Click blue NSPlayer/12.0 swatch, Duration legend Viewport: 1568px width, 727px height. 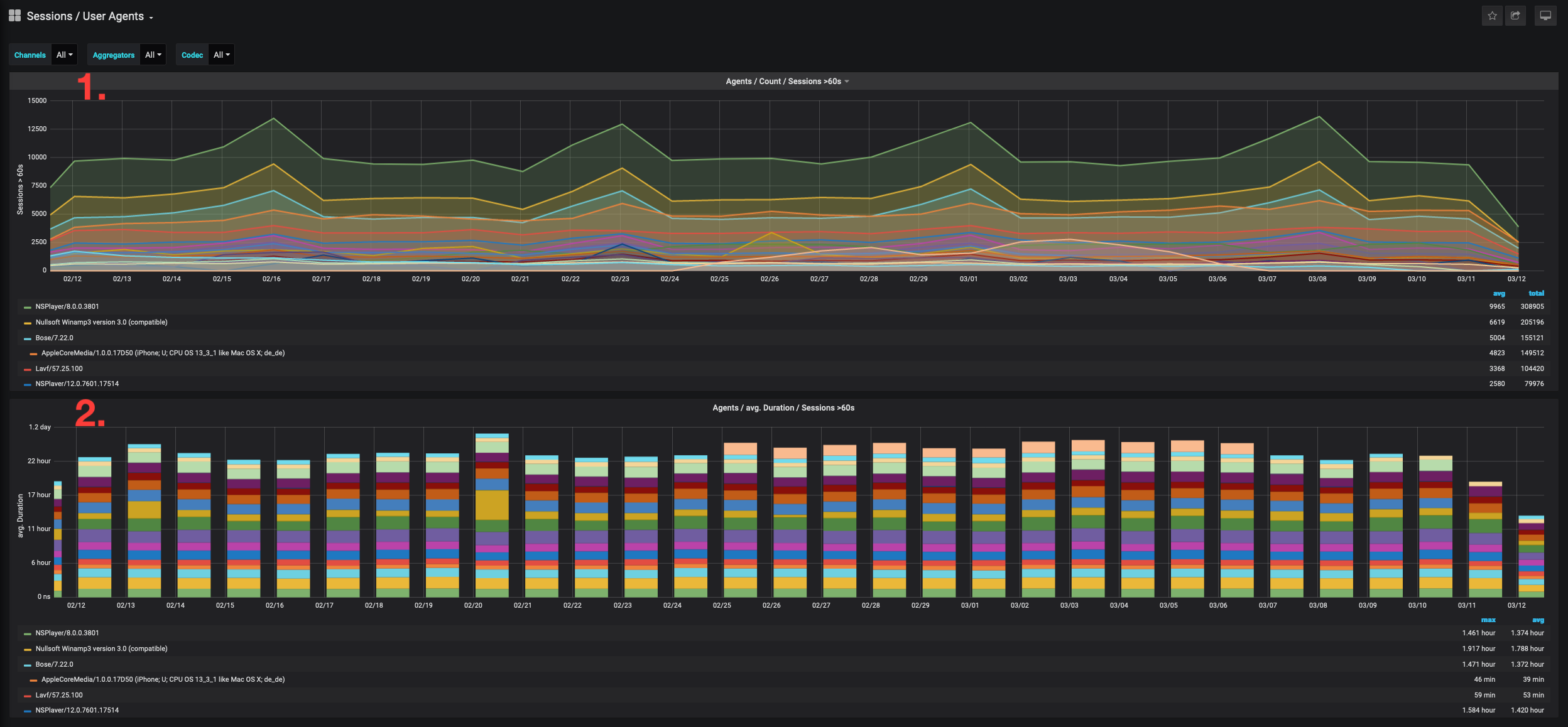point(28,711)
